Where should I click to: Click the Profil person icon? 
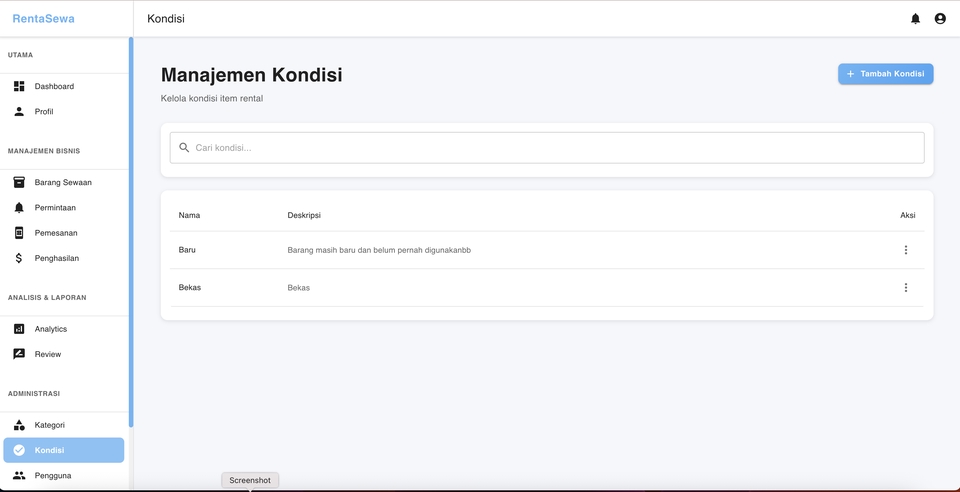(19, 111)
